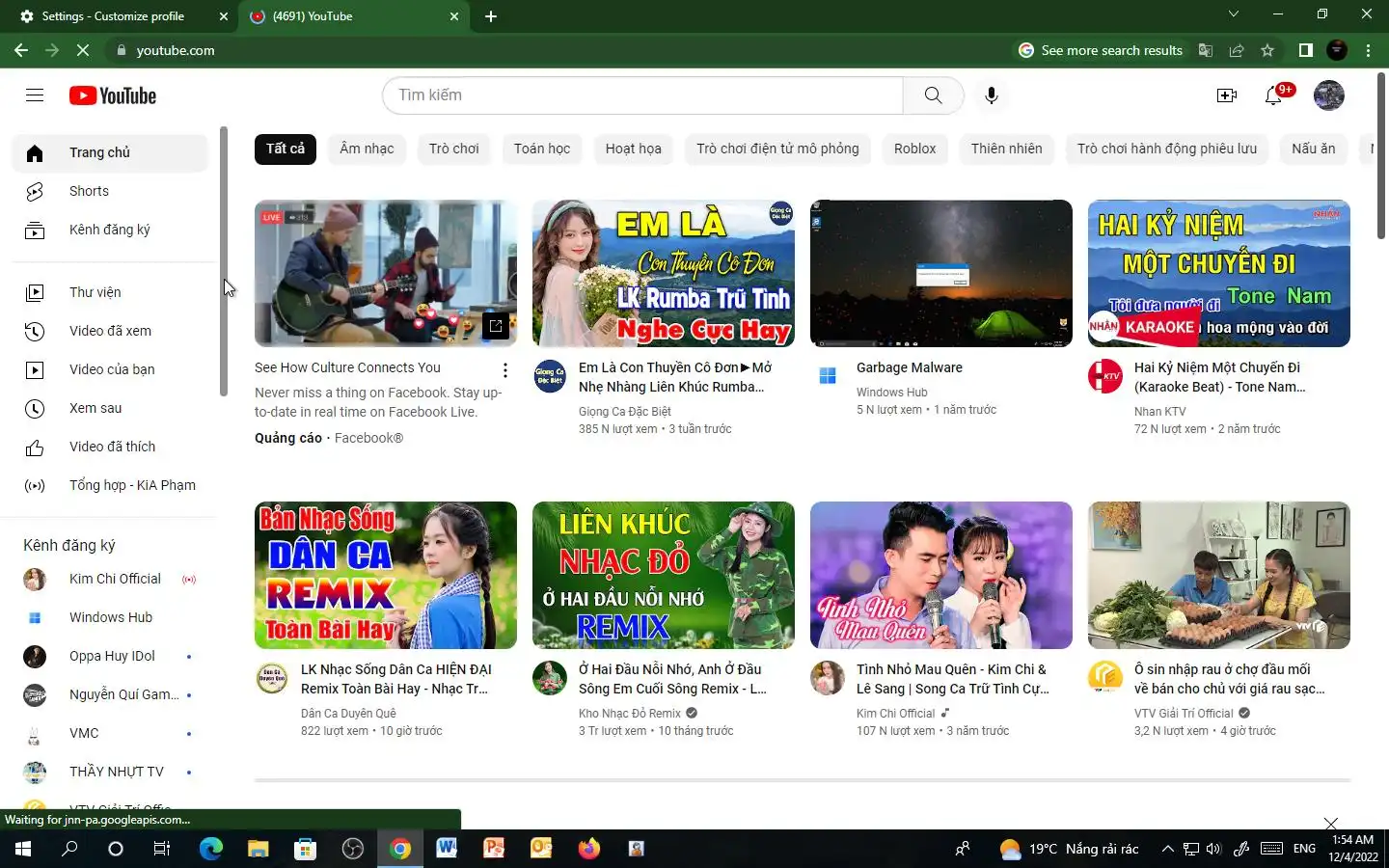
Task: Open the Xem sau list
Action: coord(110,408)
